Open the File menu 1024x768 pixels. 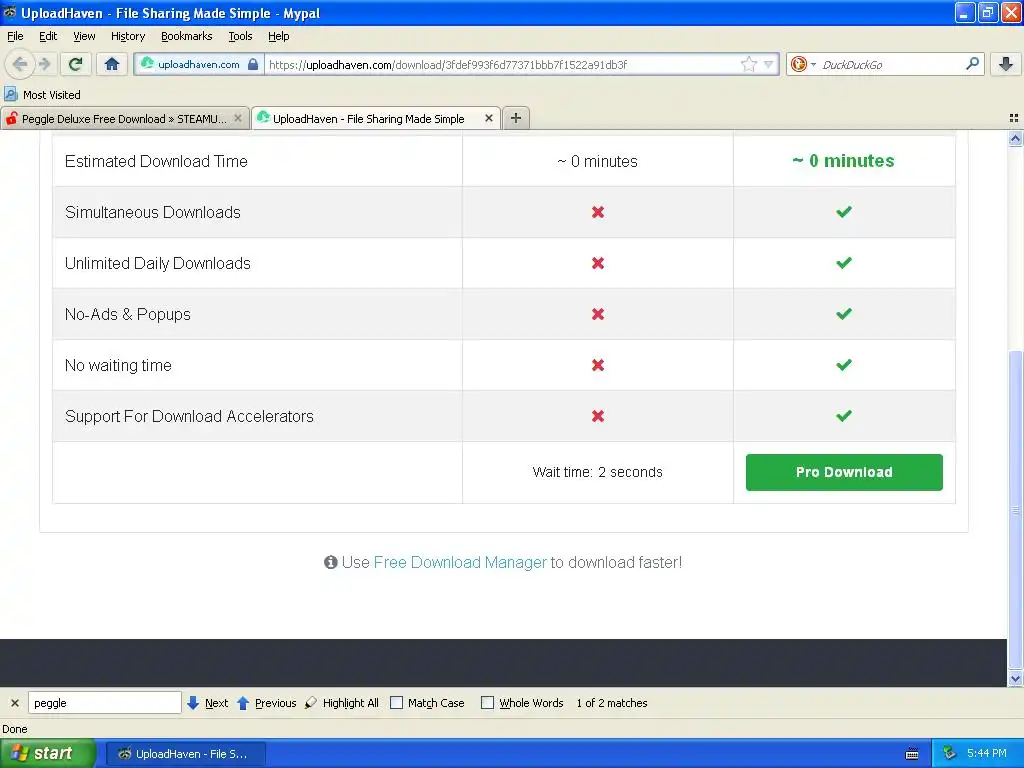pyautogui.click(x=15, y=36)
